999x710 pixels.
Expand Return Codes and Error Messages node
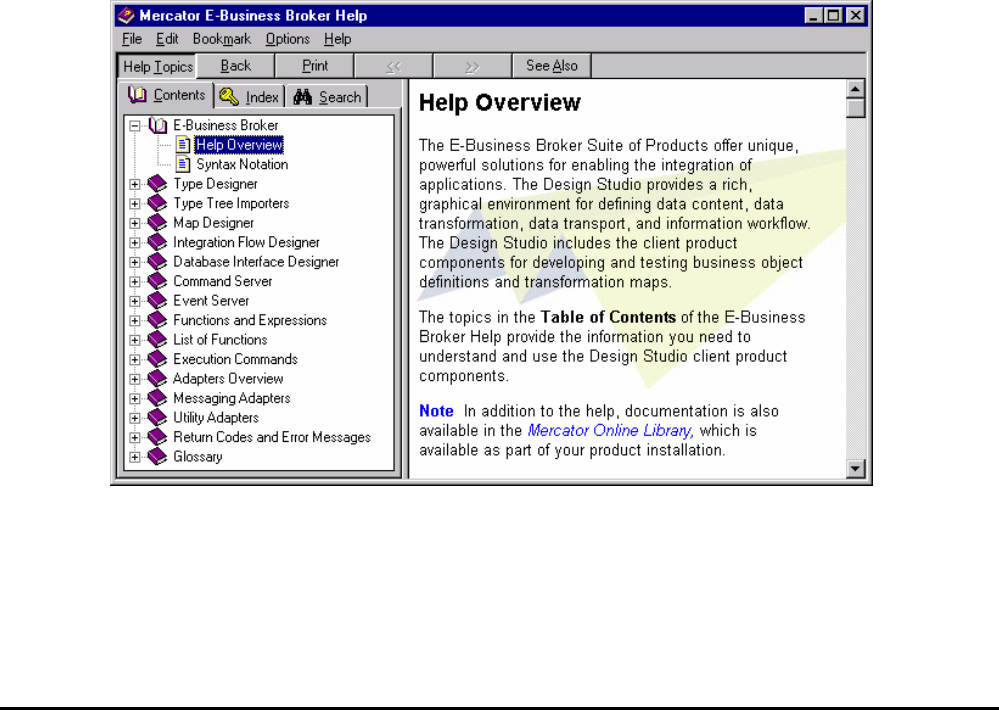click(134, 437)
